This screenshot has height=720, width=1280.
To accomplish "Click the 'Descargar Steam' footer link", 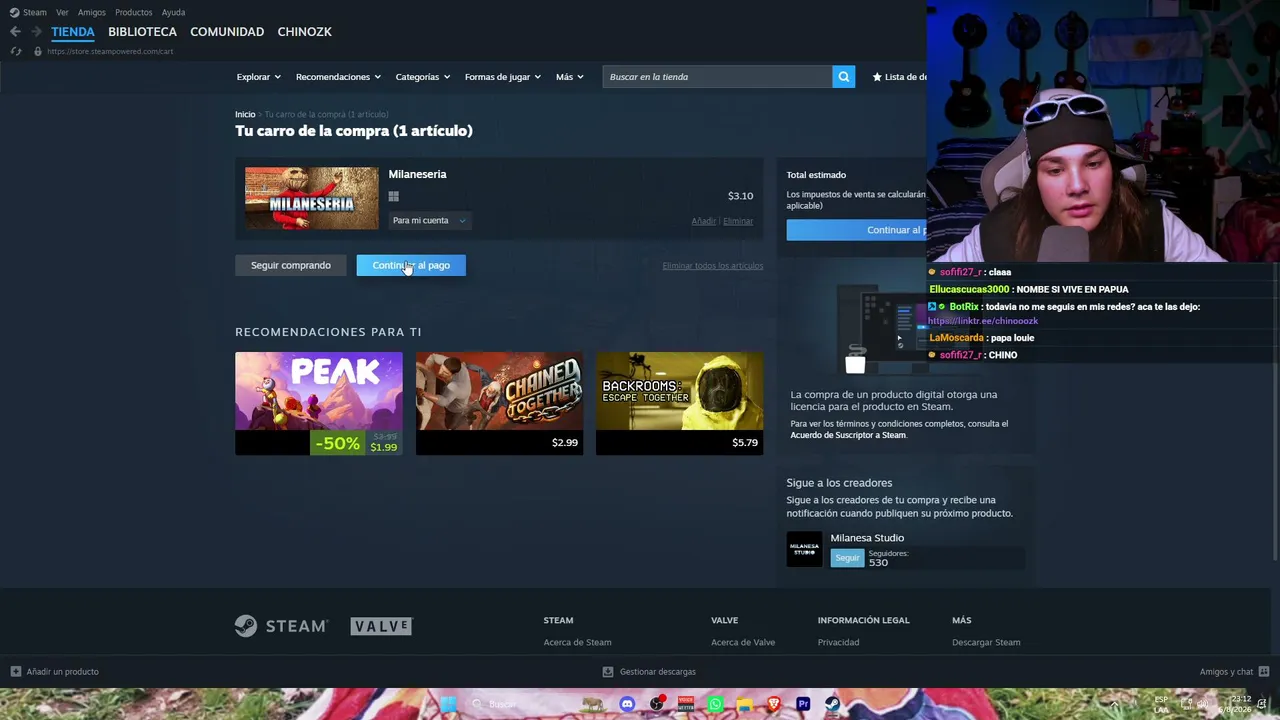I will point(986,642).
